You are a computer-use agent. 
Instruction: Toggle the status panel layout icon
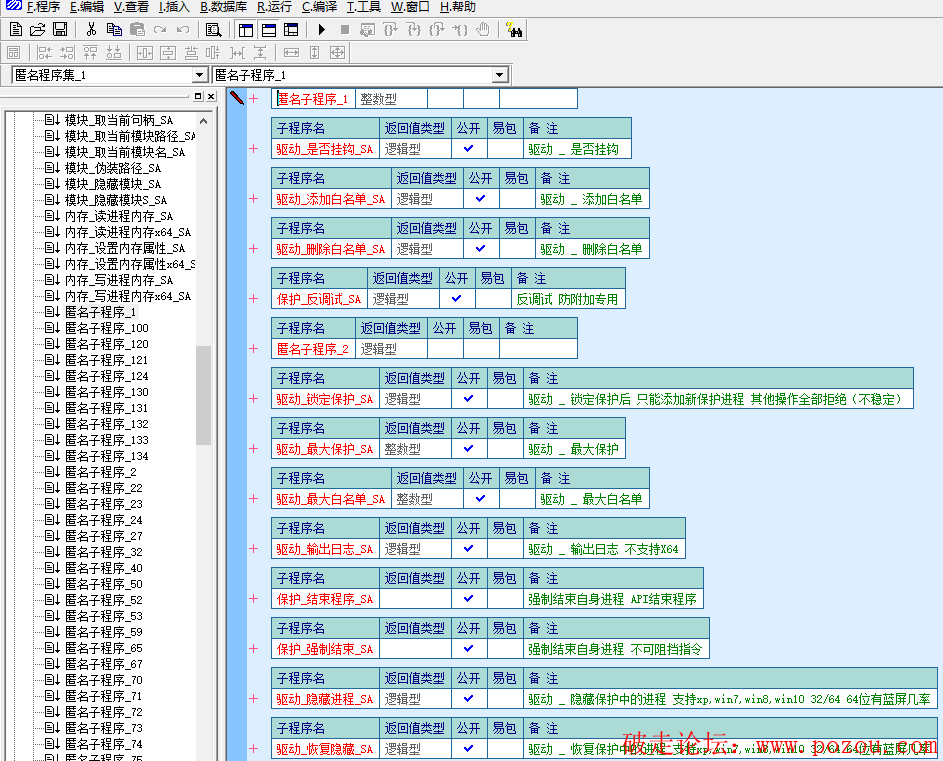(269, 29)
